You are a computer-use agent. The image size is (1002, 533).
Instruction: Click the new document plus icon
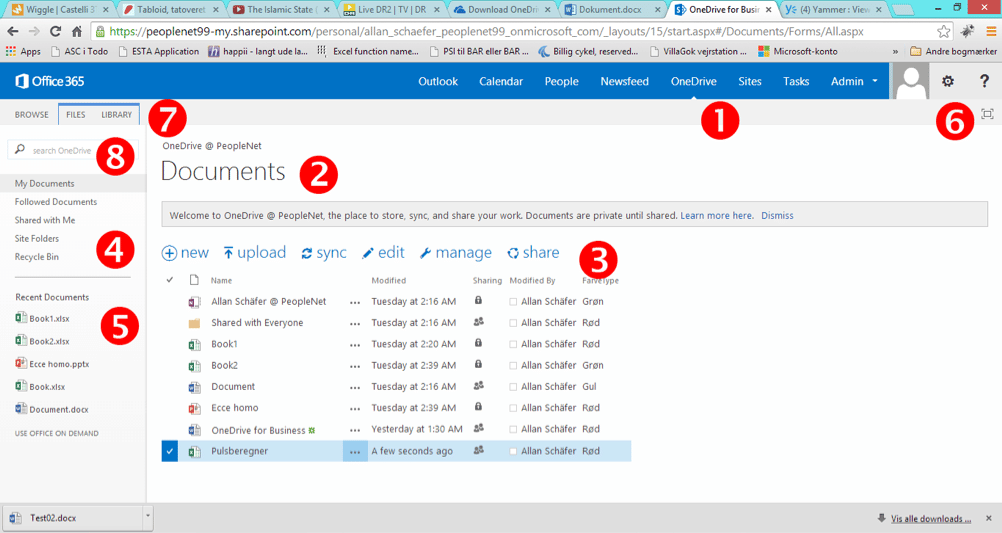coord(170,253)
